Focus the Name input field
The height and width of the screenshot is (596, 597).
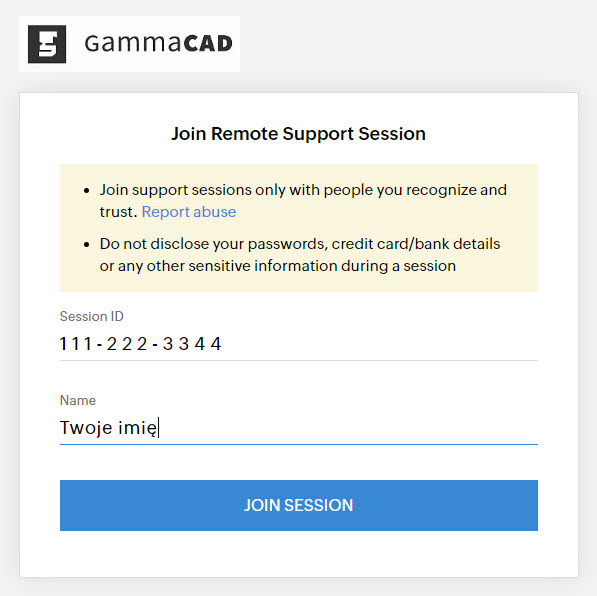coord(298,428)
